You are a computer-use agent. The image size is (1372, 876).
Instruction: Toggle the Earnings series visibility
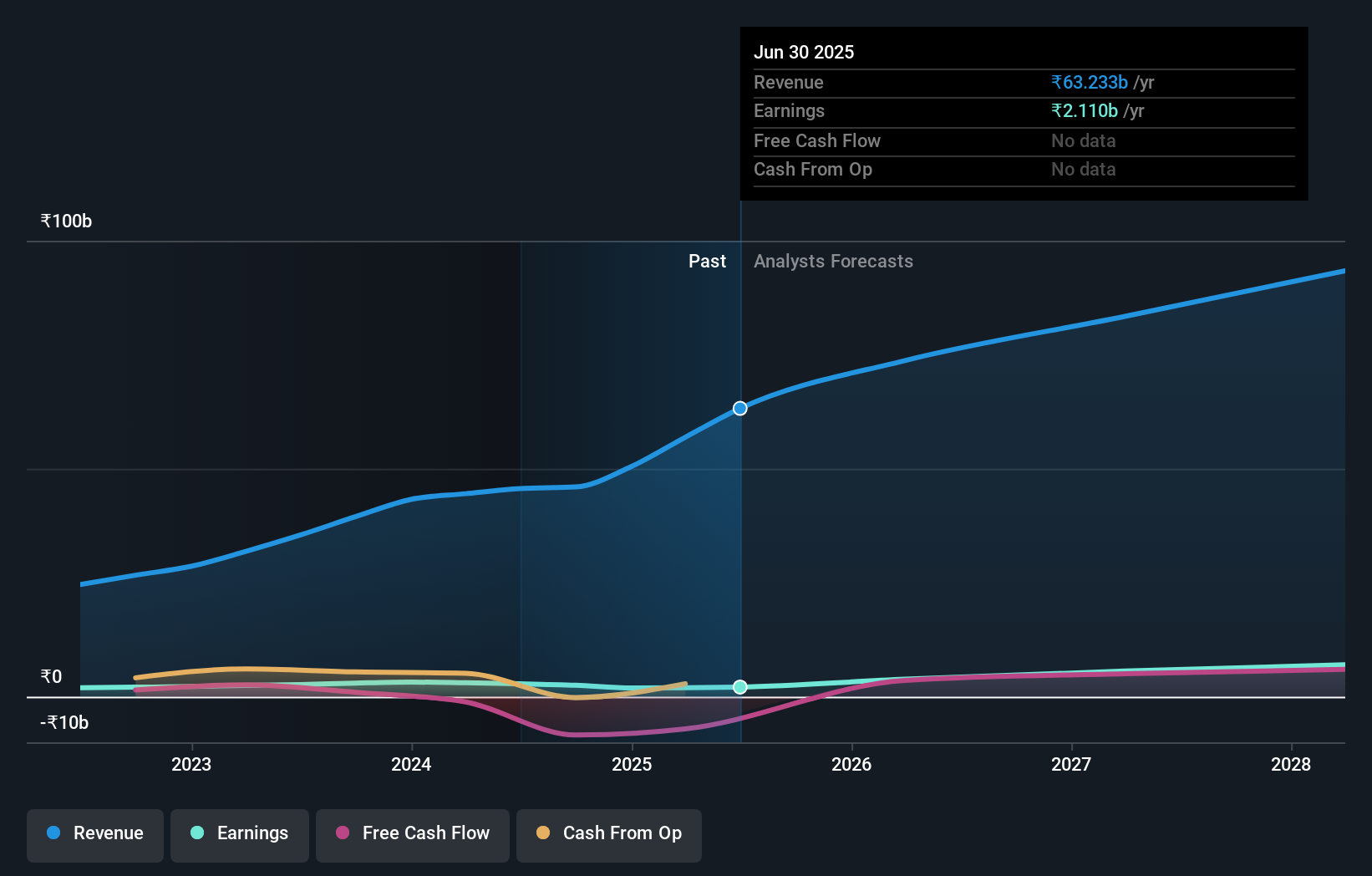pos(239,834)
